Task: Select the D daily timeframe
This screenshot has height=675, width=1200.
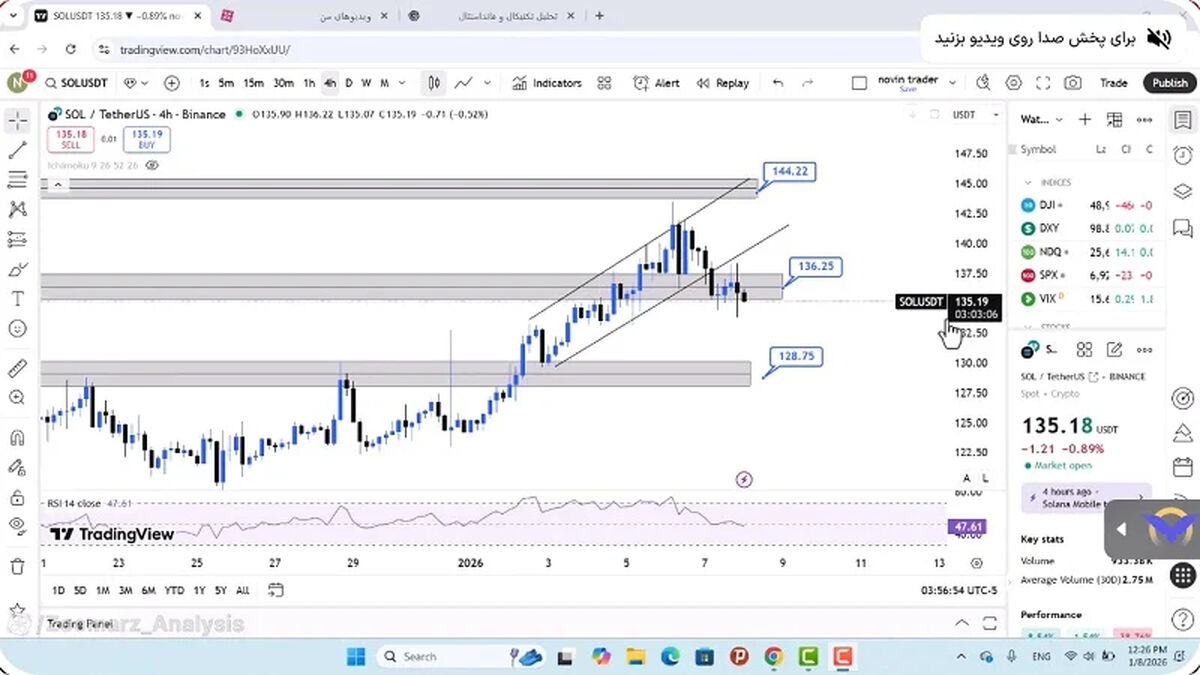Action: coord(349,83)
